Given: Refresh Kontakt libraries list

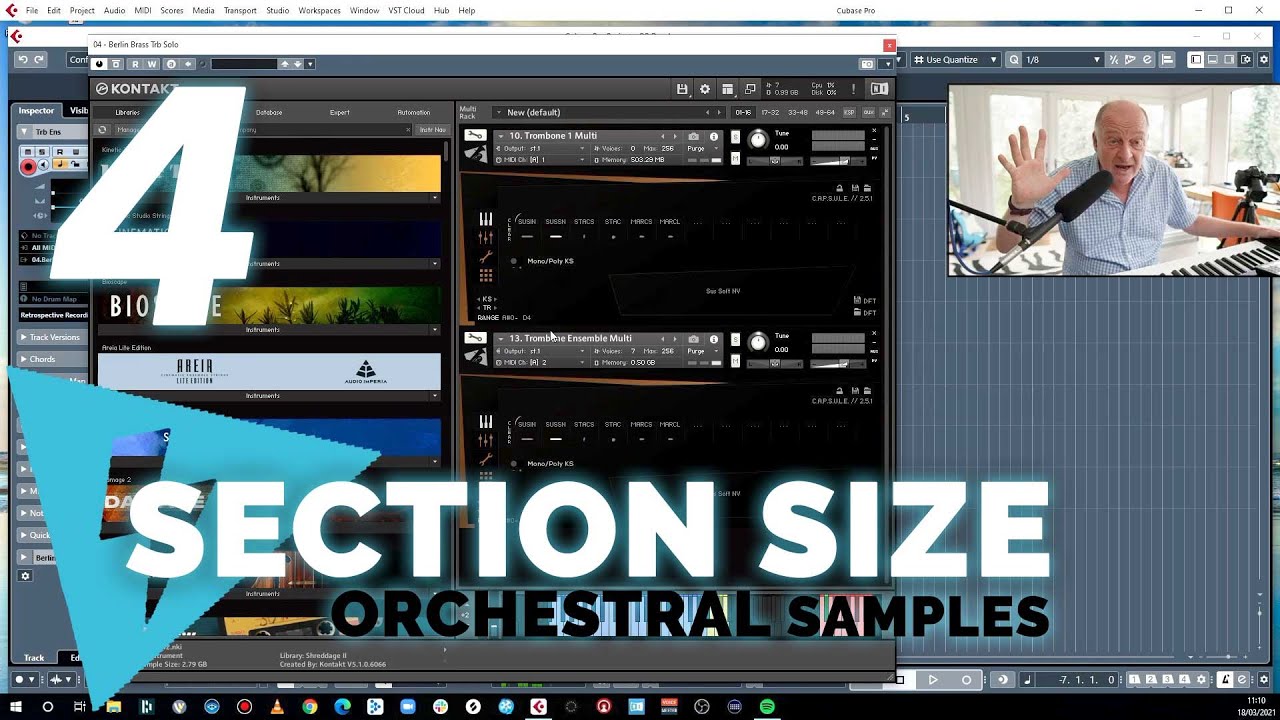Looking at the screenshot, I should (102, 129).
